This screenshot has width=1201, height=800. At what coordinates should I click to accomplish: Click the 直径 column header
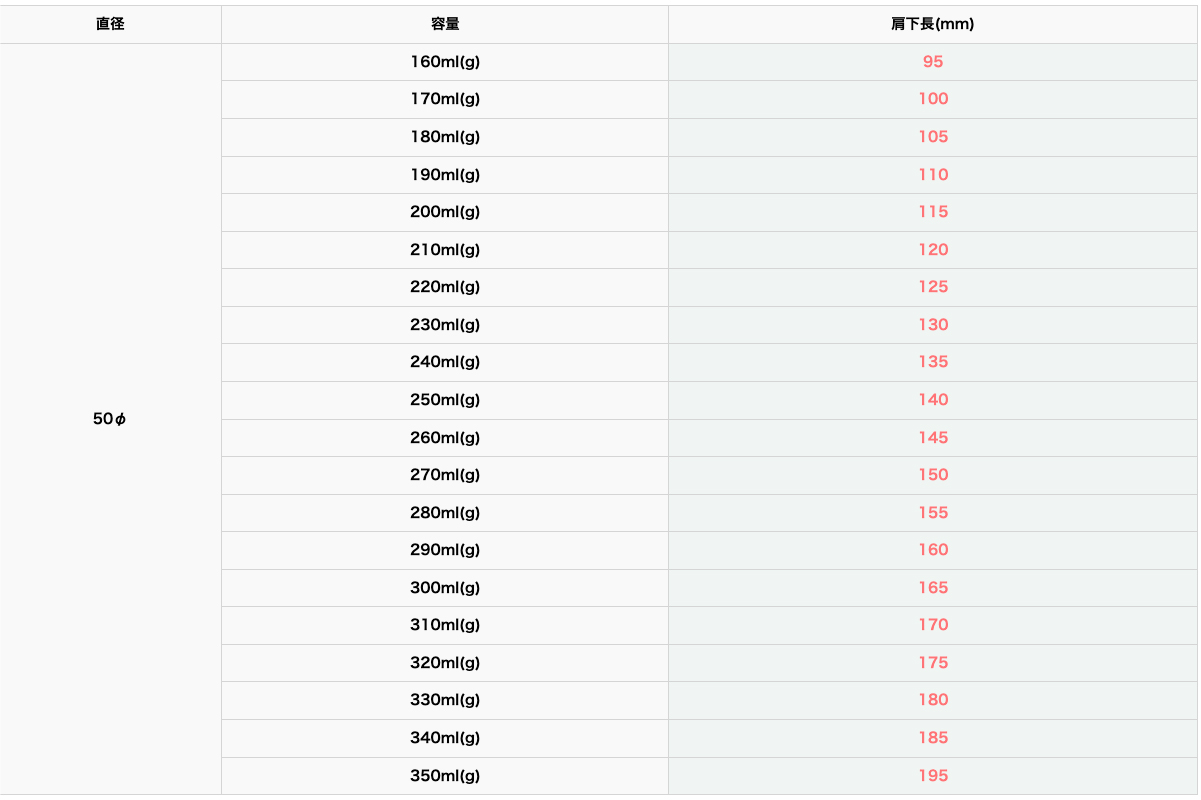[x=110, y=24]
